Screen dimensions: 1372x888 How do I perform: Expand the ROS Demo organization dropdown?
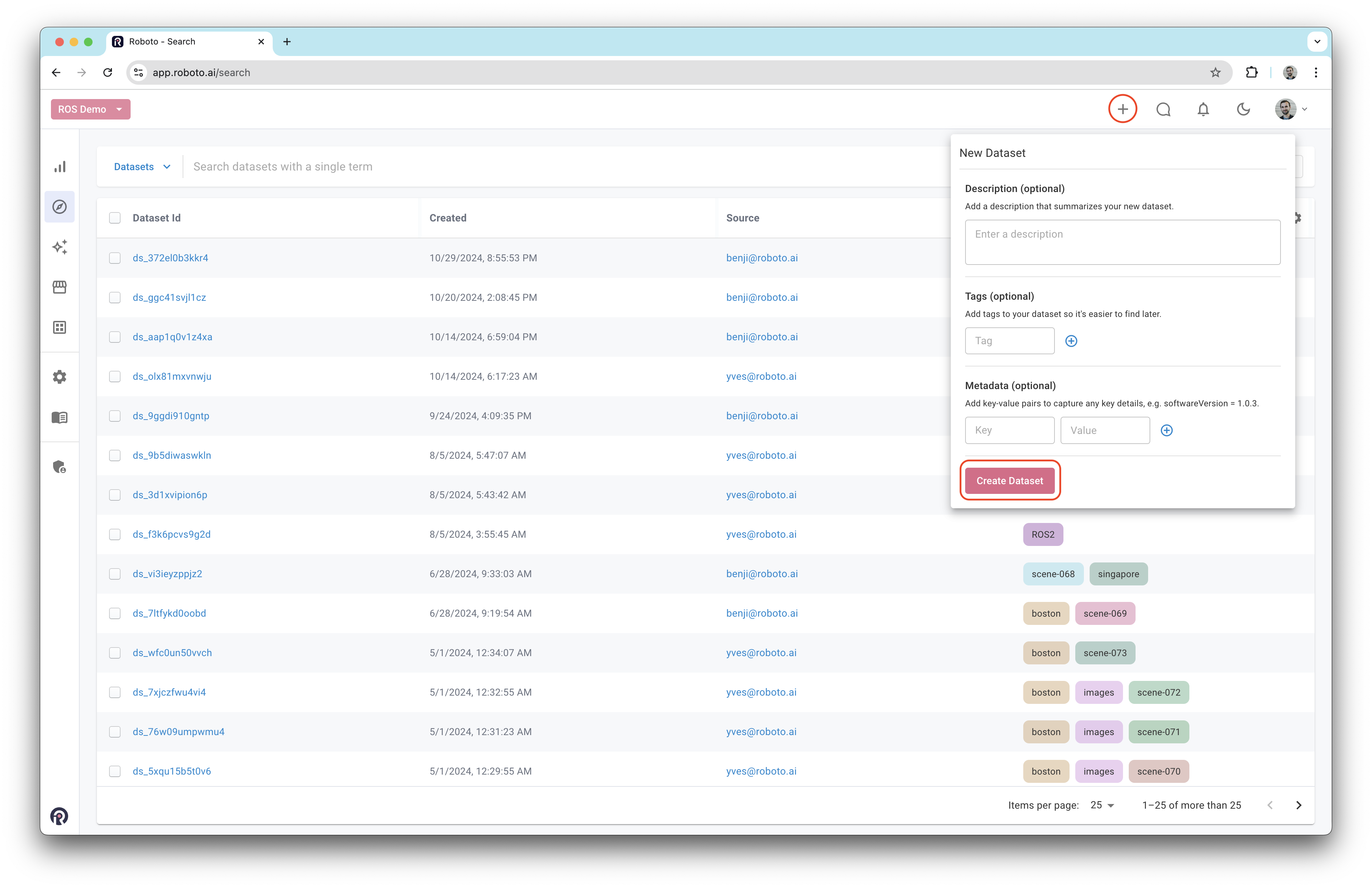click(90, 109)
